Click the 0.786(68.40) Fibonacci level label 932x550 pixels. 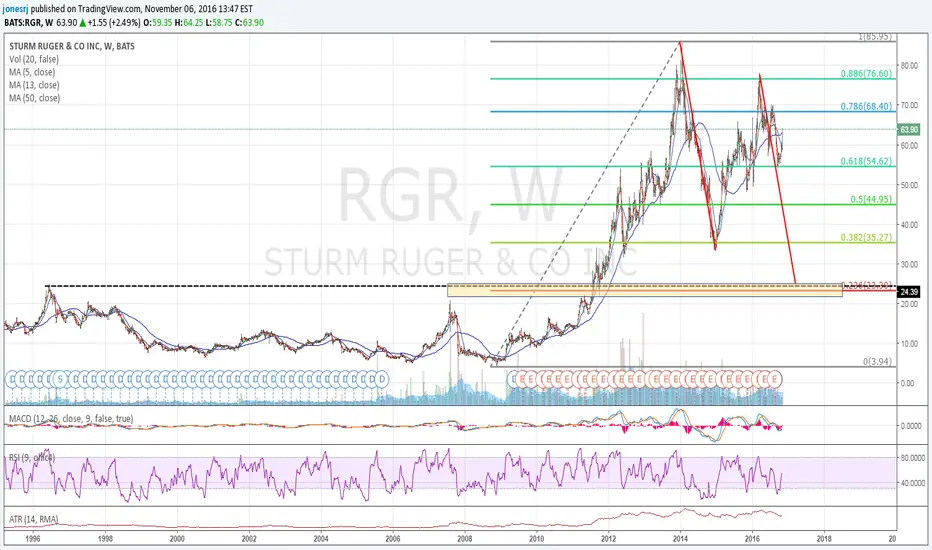tap(866, 106)
